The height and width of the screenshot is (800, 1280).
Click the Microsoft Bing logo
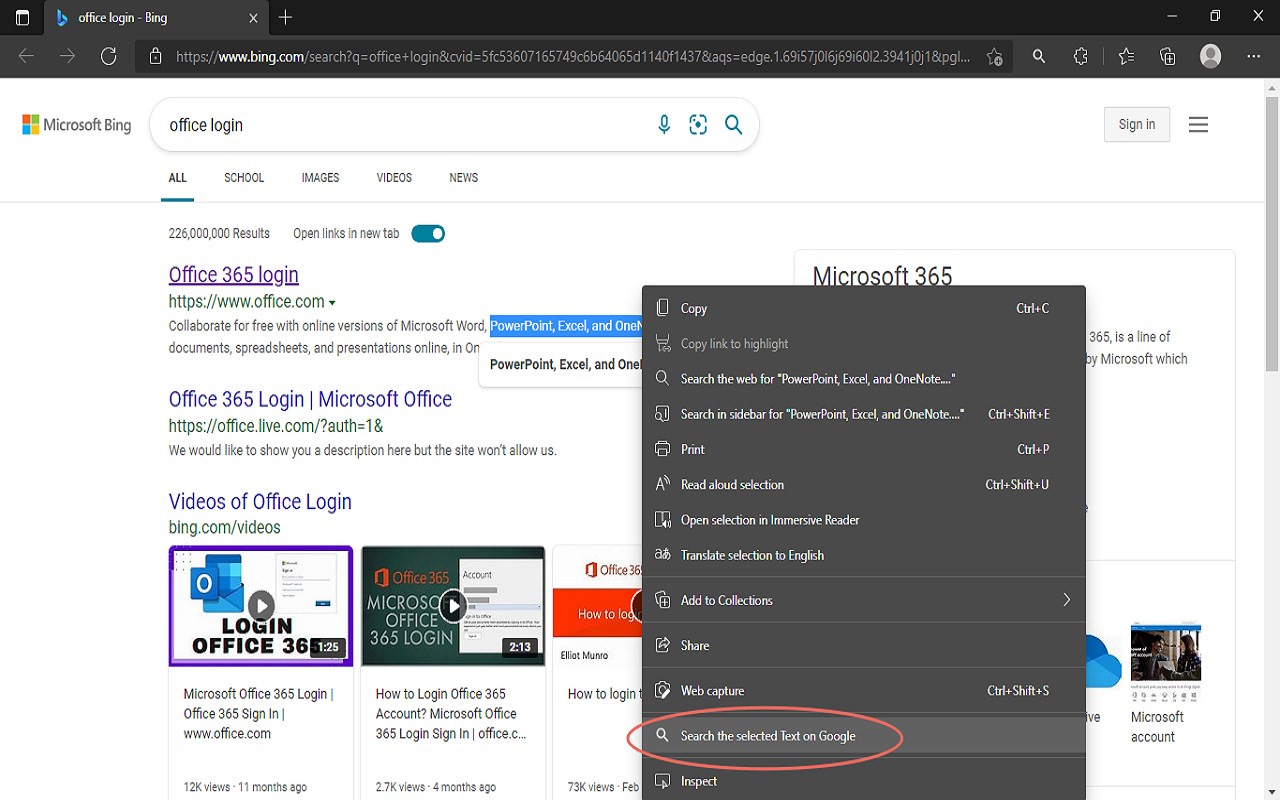click(77, 125)
